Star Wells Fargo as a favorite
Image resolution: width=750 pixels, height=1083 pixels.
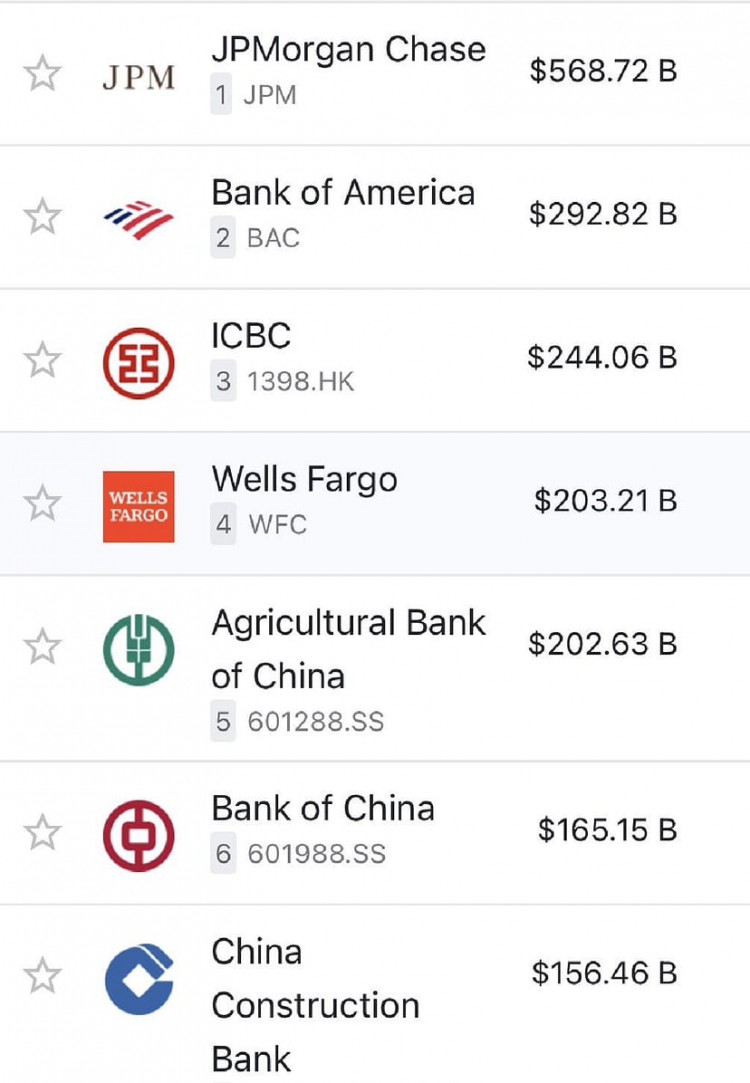[43, 503]
